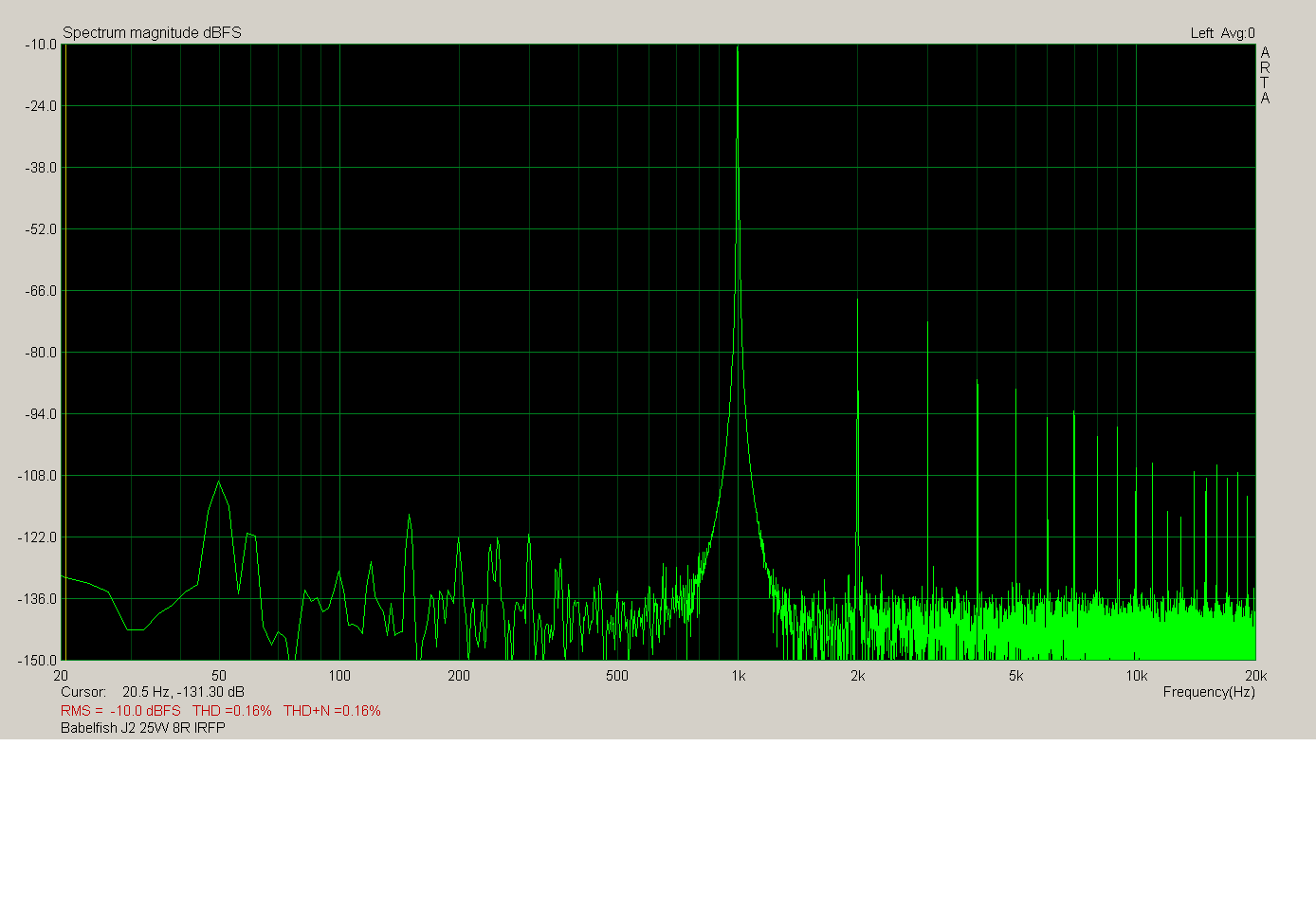Click the '500' frequency axis label
This screenshot has height=910, width=1316.
pos(617,676)
